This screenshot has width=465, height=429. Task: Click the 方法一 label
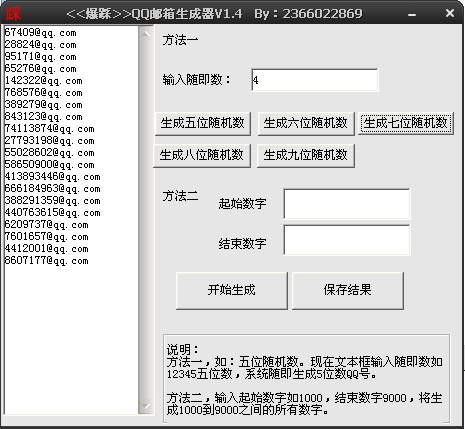coord(180,41)
